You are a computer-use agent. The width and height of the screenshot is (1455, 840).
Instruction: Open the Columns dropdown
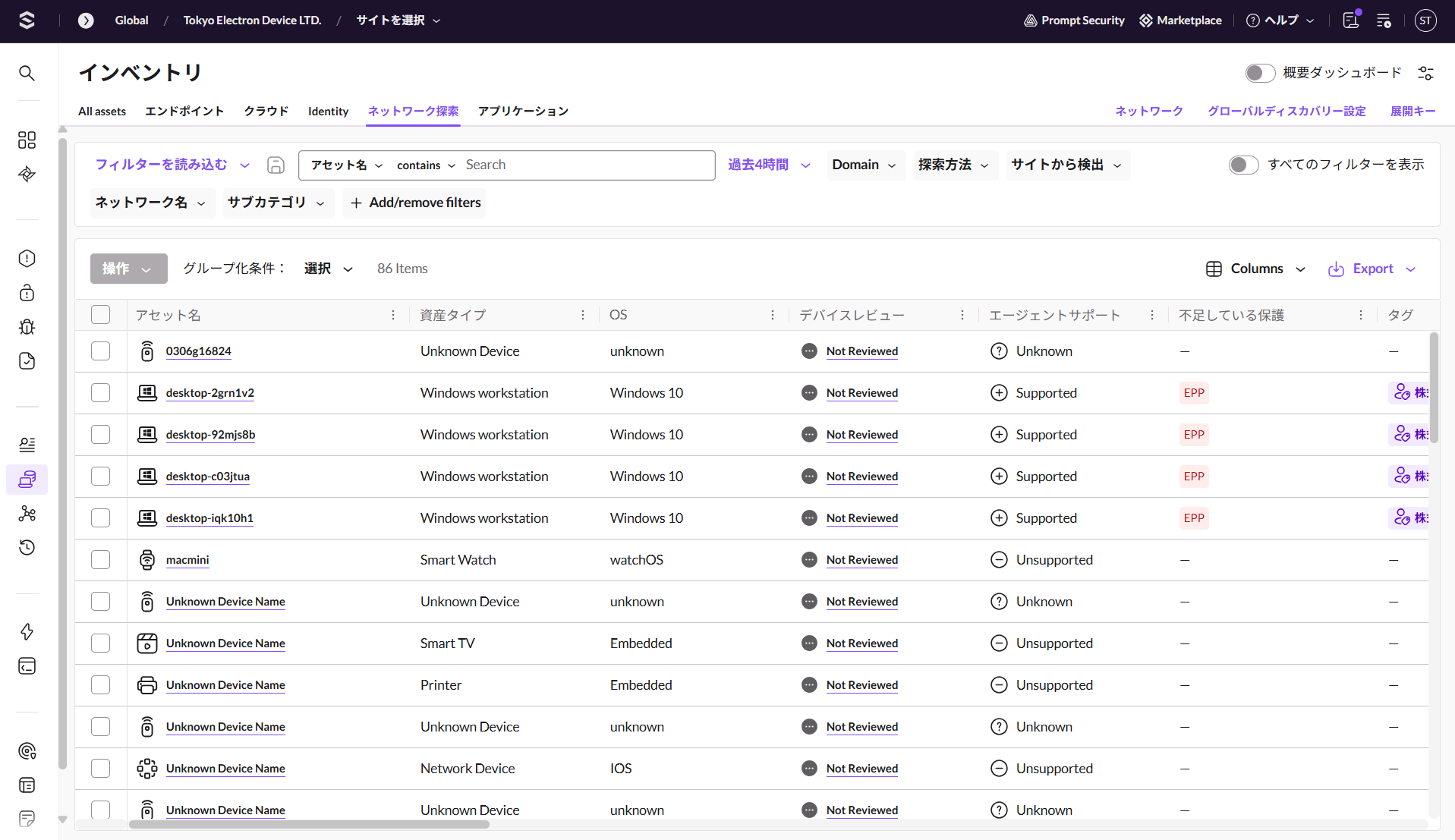(1256, 269)
